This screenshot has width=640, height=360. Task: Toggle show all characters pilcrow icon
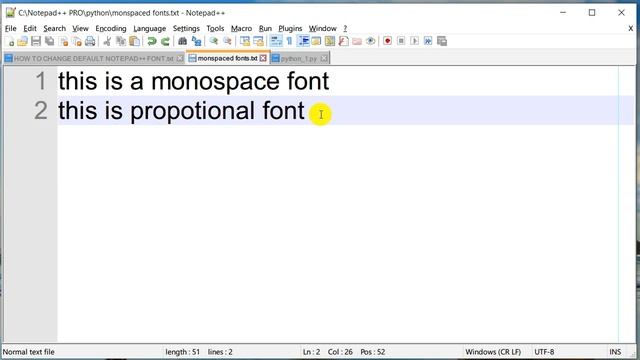[289, 41]
